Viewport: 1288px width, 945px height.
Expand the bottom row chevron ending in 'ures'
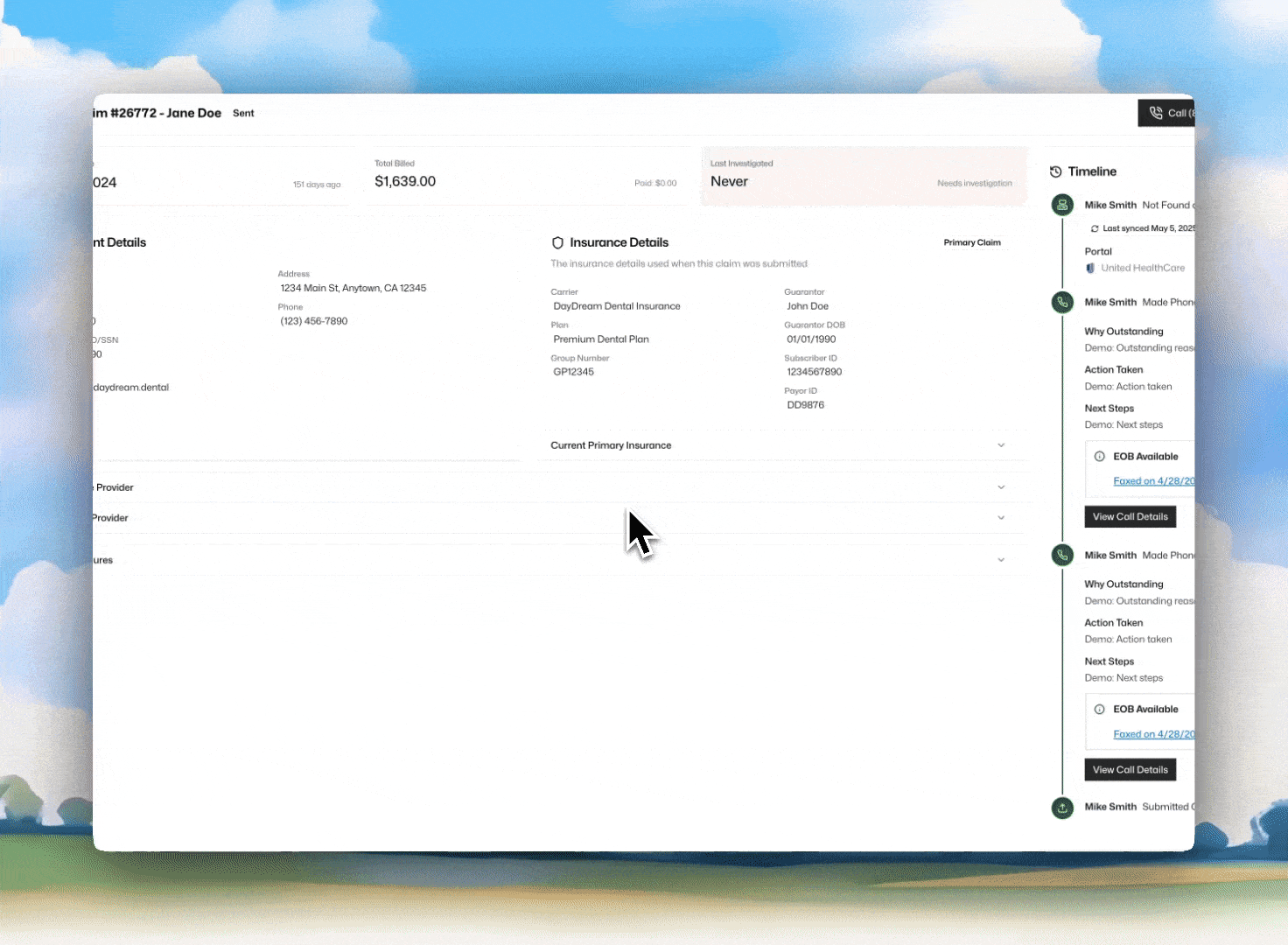pyautogui.click(x=1001, y=560)
